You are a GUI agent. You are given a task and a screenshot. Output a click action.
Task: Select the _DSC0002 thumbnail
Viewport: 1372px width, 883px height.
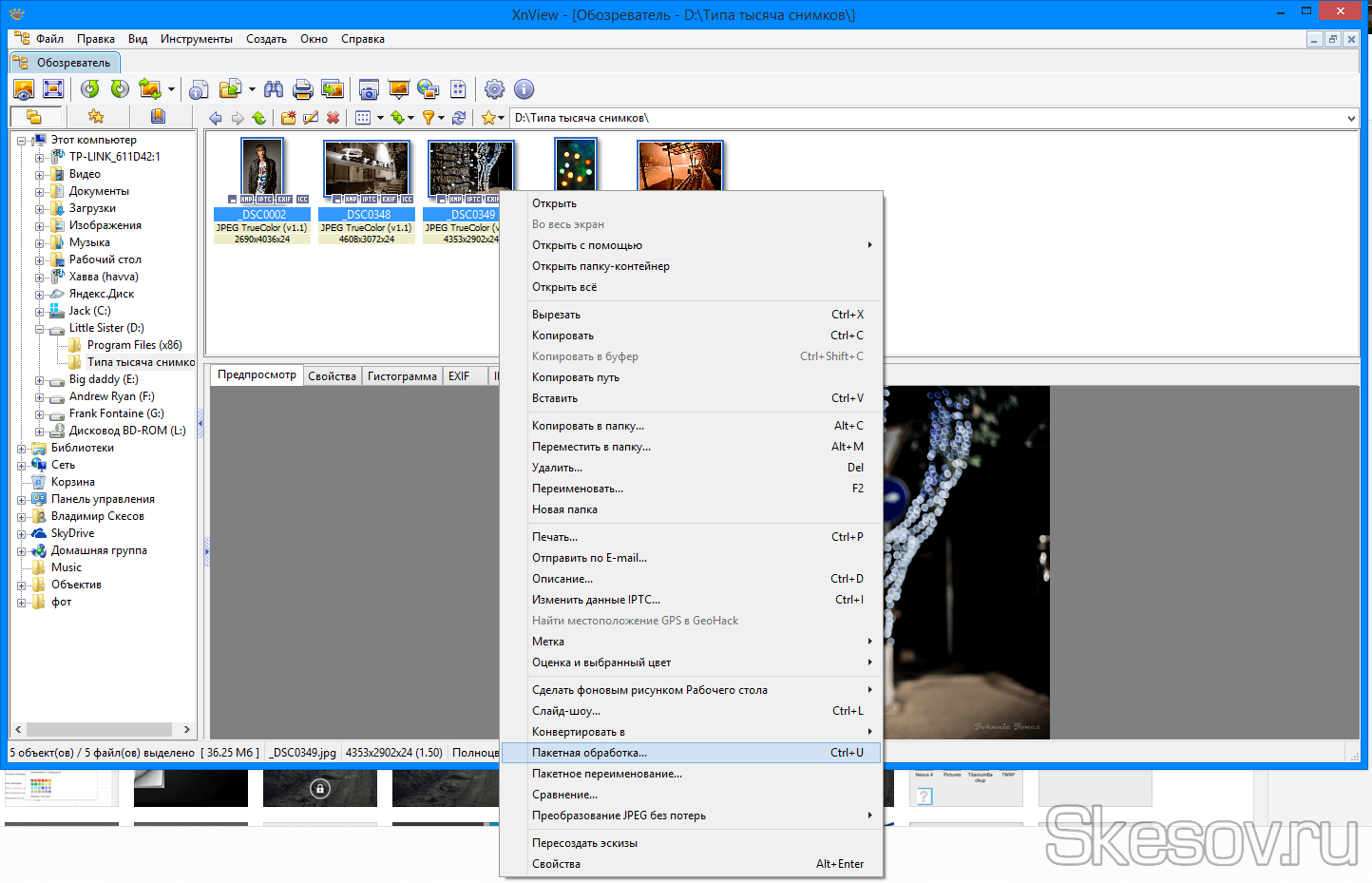tap(262, 191)
